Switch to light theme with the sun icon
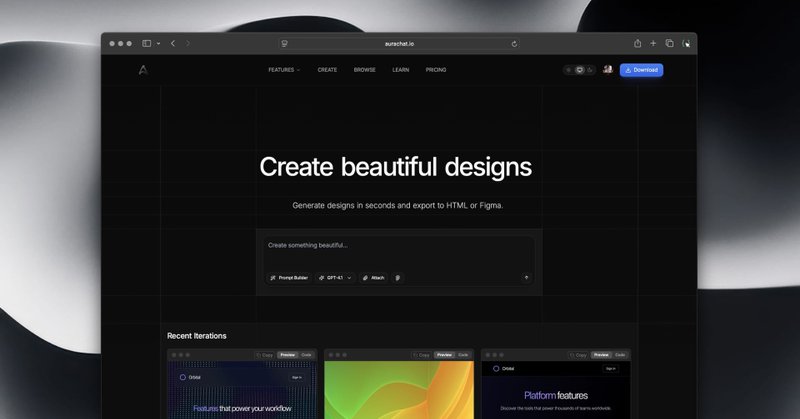 coord(569,70)
